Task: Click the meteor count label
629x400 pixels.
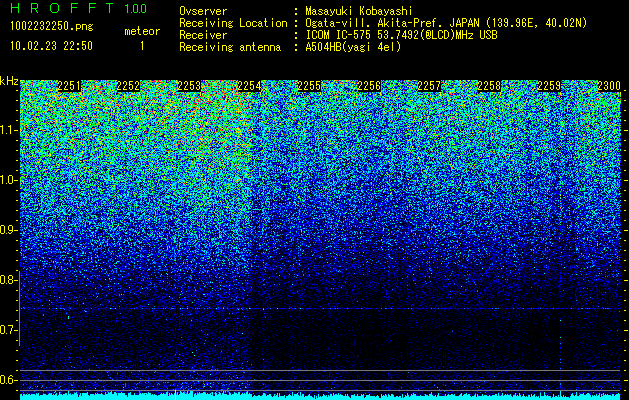Action: click(142, 31)
